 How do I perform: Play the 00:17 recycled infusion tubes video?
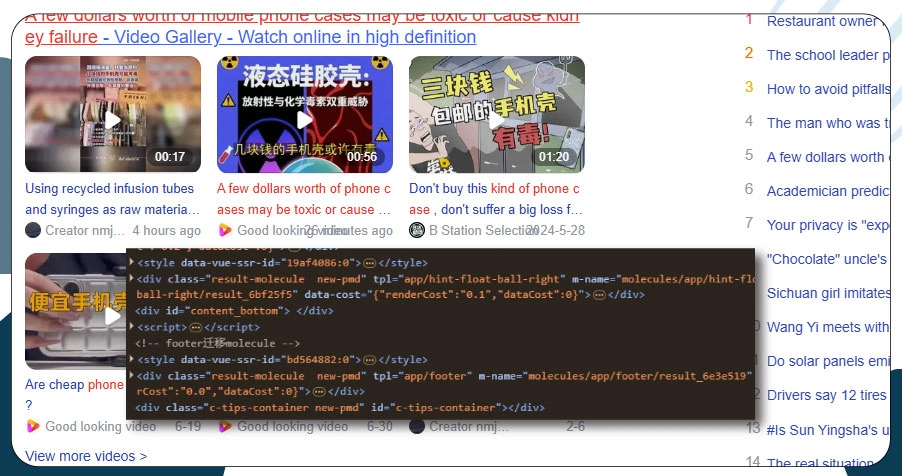pyautogui.click(x=112, y=120)
